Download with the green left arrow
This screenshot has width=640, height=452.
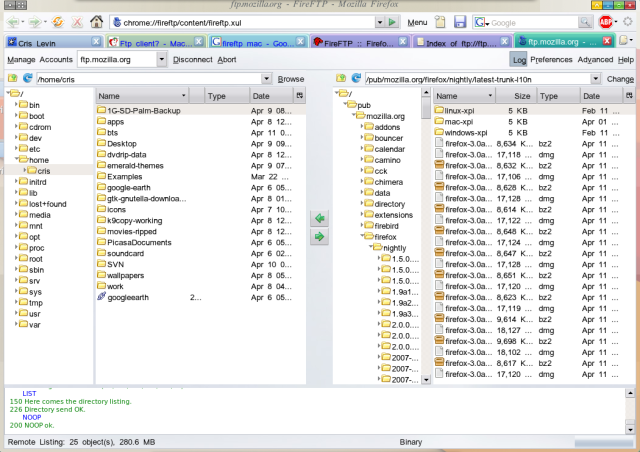click(320, 218)
